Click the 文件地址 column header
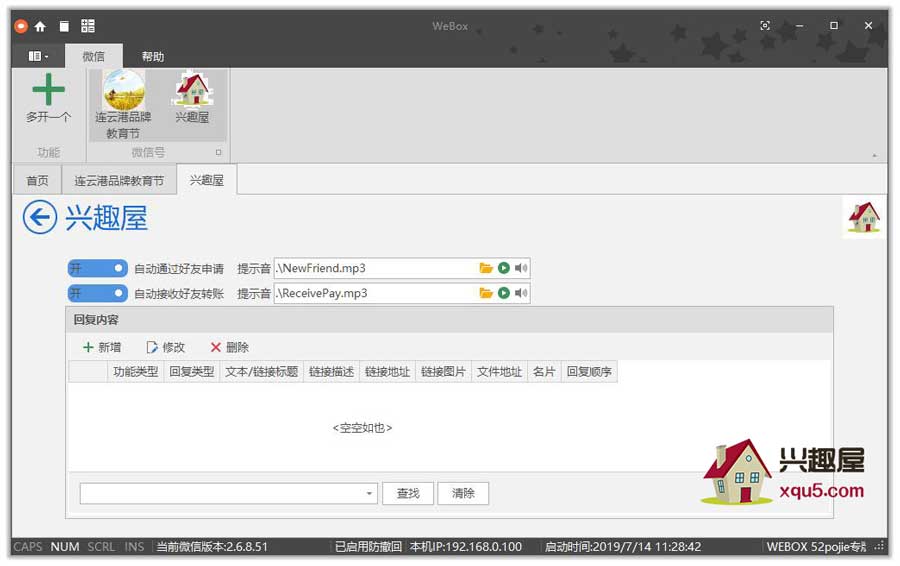Image resolution: width=900 pixels, height=566 pixels. coord(499,371)
